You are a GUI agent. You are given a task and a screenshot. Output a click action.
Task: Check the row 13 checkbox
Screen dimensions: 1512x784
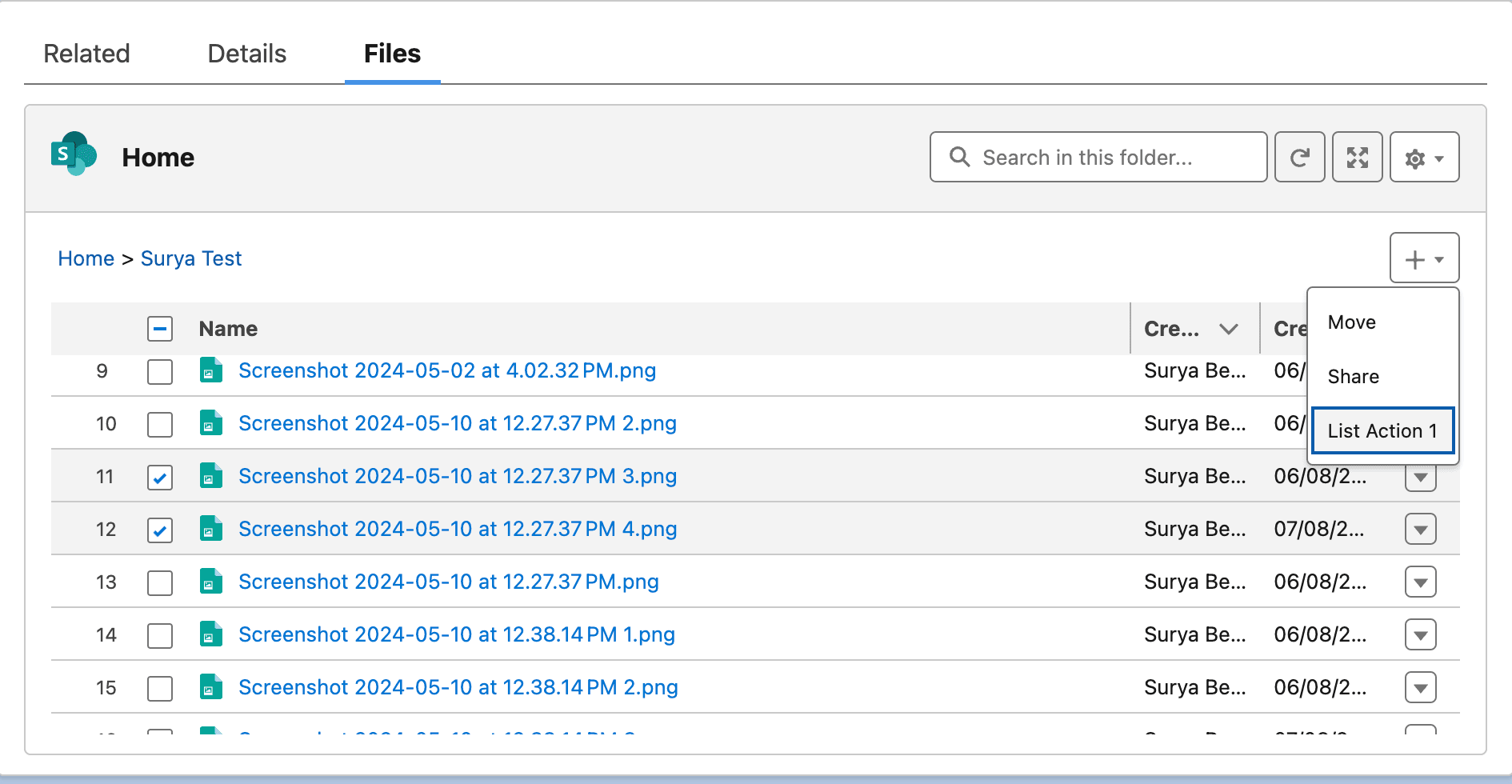tap(160, 583)
